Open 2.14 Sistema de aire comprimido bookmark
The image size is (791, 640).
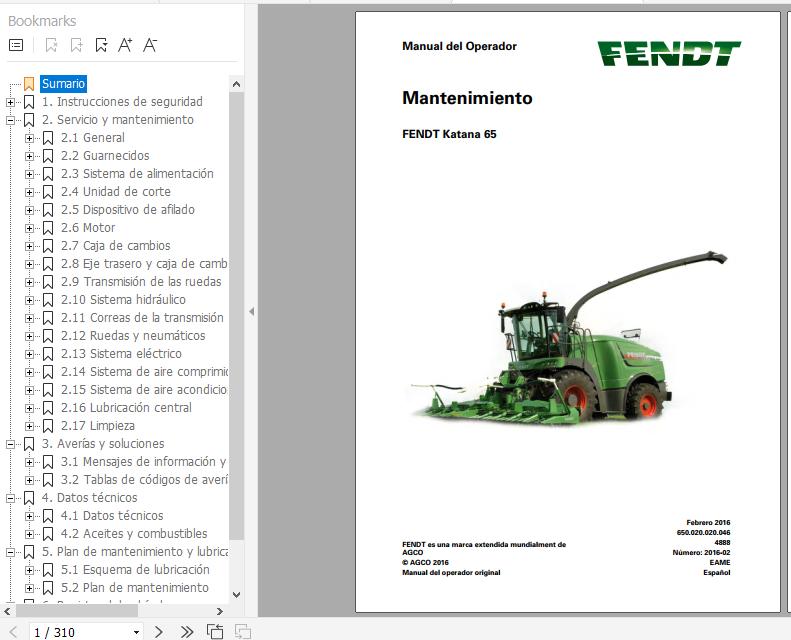[144, 372]
